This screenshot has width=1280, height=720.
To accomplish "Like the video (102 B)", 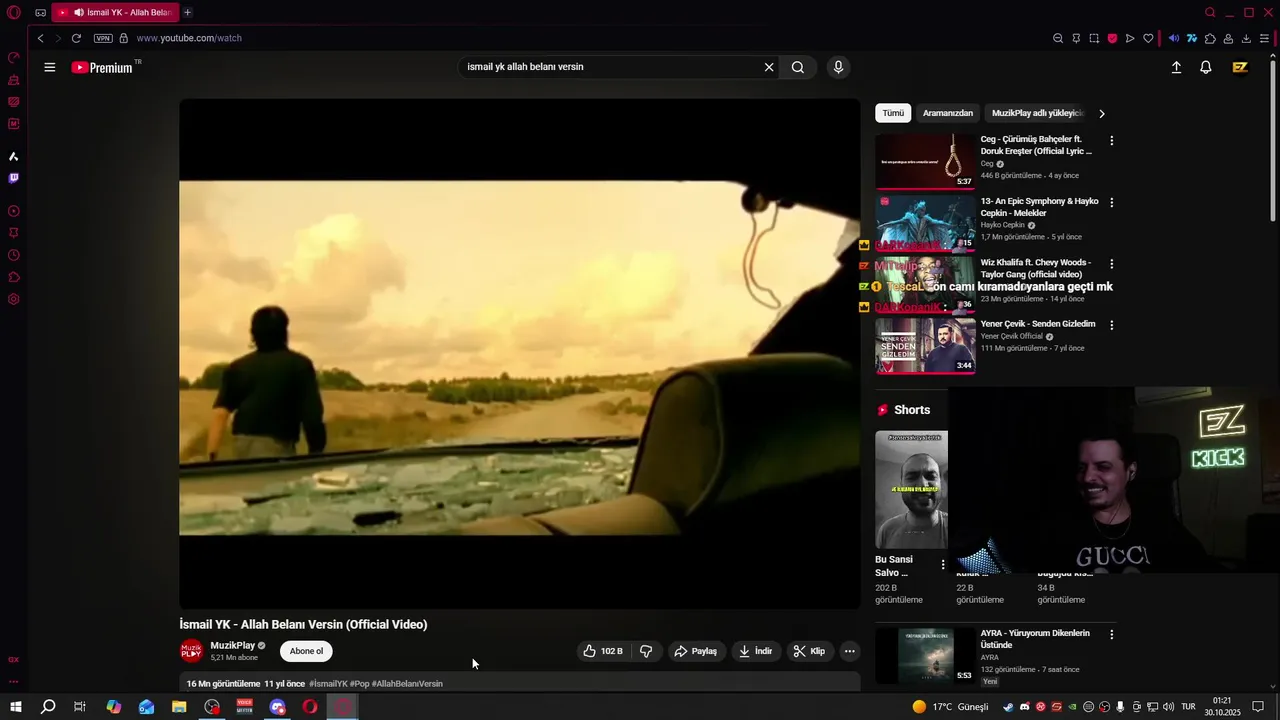I will (603, 651).
